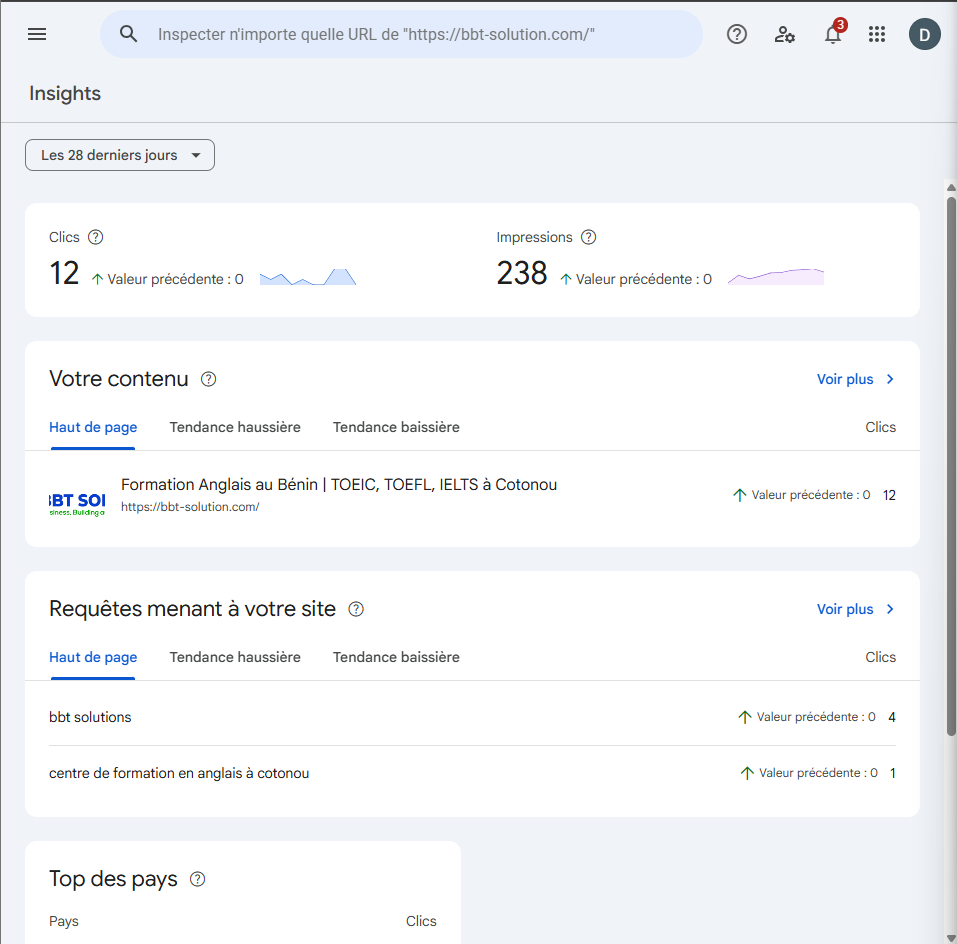Screen dimensions: 957x944
Task: Click the Pays column header
Action: pyautogui.click(x=64, y=921)
